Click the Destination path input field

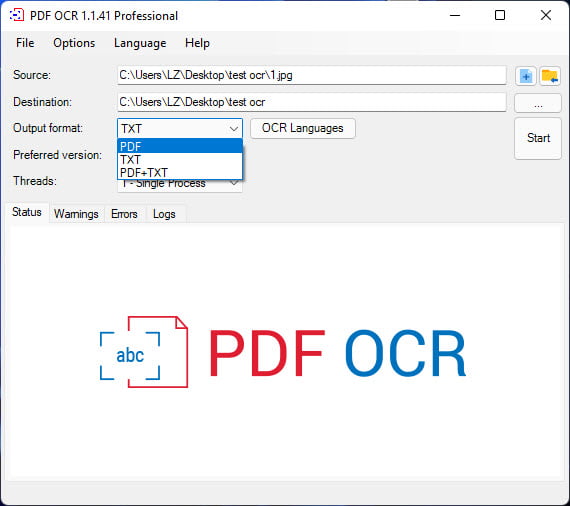(312, 102)
